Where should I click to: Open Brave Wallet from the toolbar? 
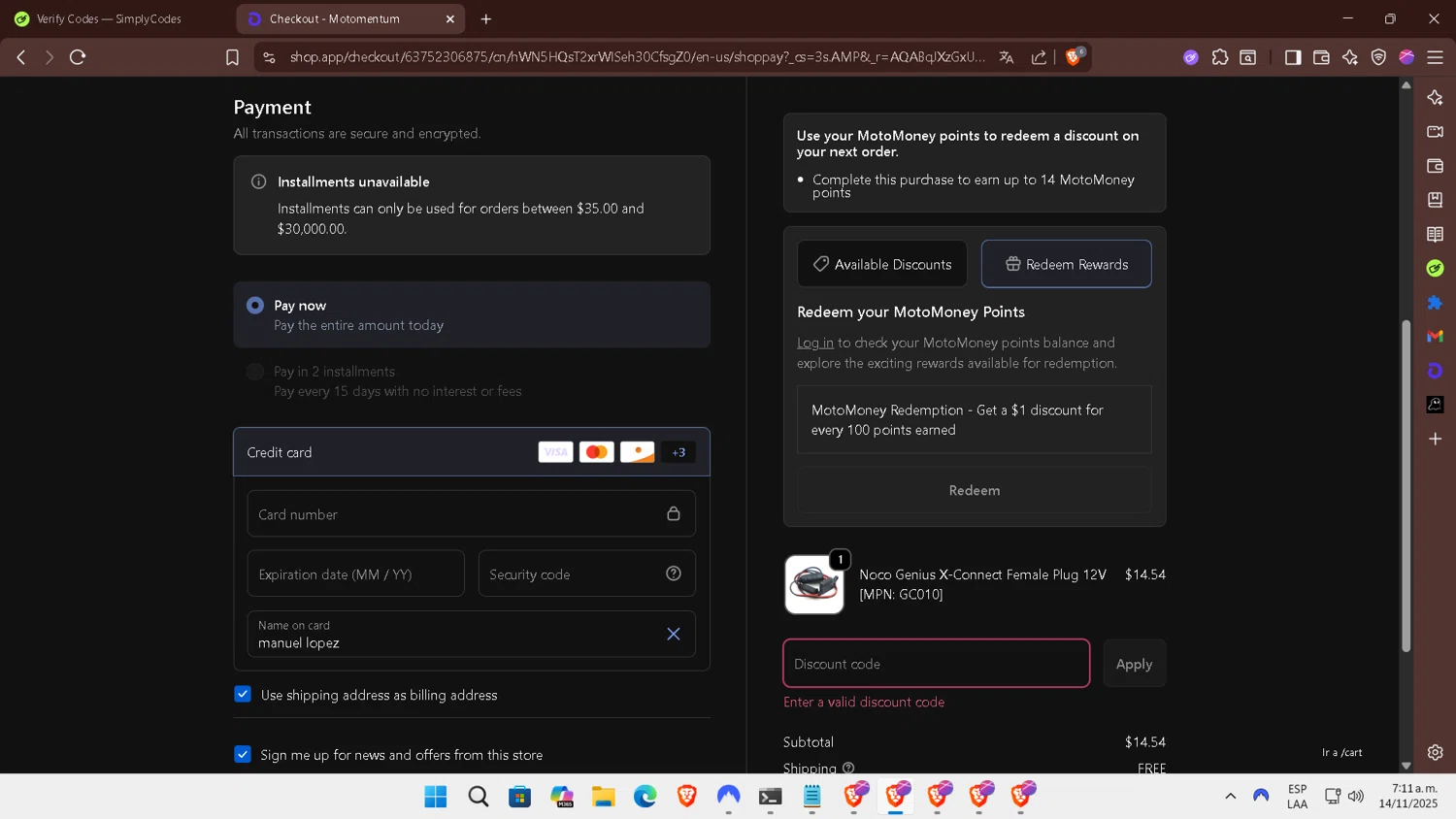click(x=1321, y=57)
